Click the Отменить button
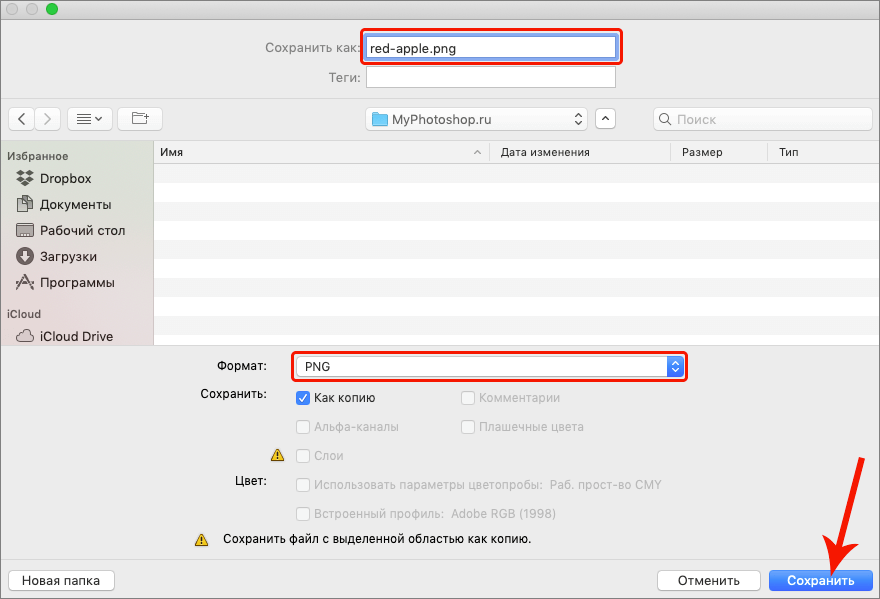880x599 pixels. click(x=708, y=580)
